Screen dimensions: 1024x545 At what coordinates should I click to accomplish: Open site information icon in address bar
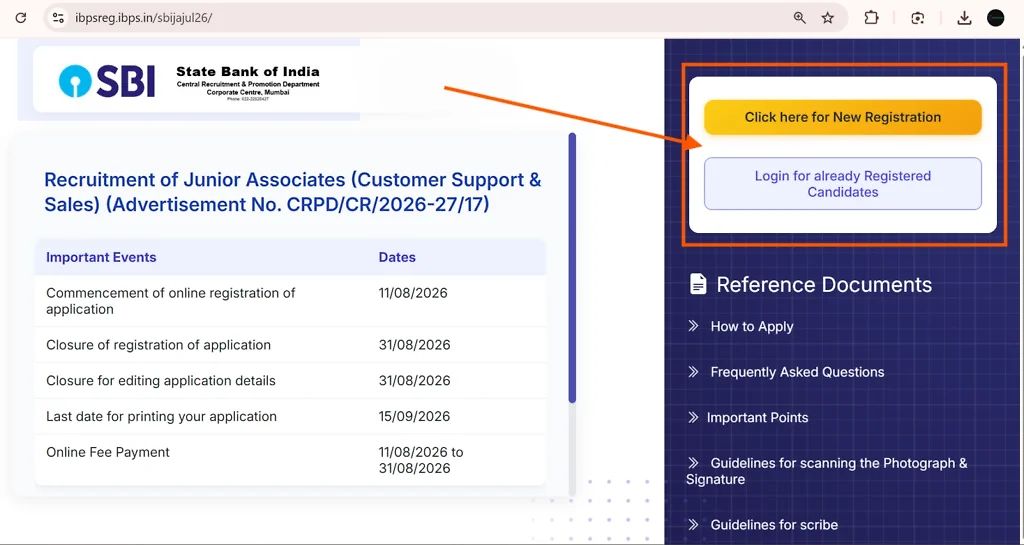tap(58, 18)
